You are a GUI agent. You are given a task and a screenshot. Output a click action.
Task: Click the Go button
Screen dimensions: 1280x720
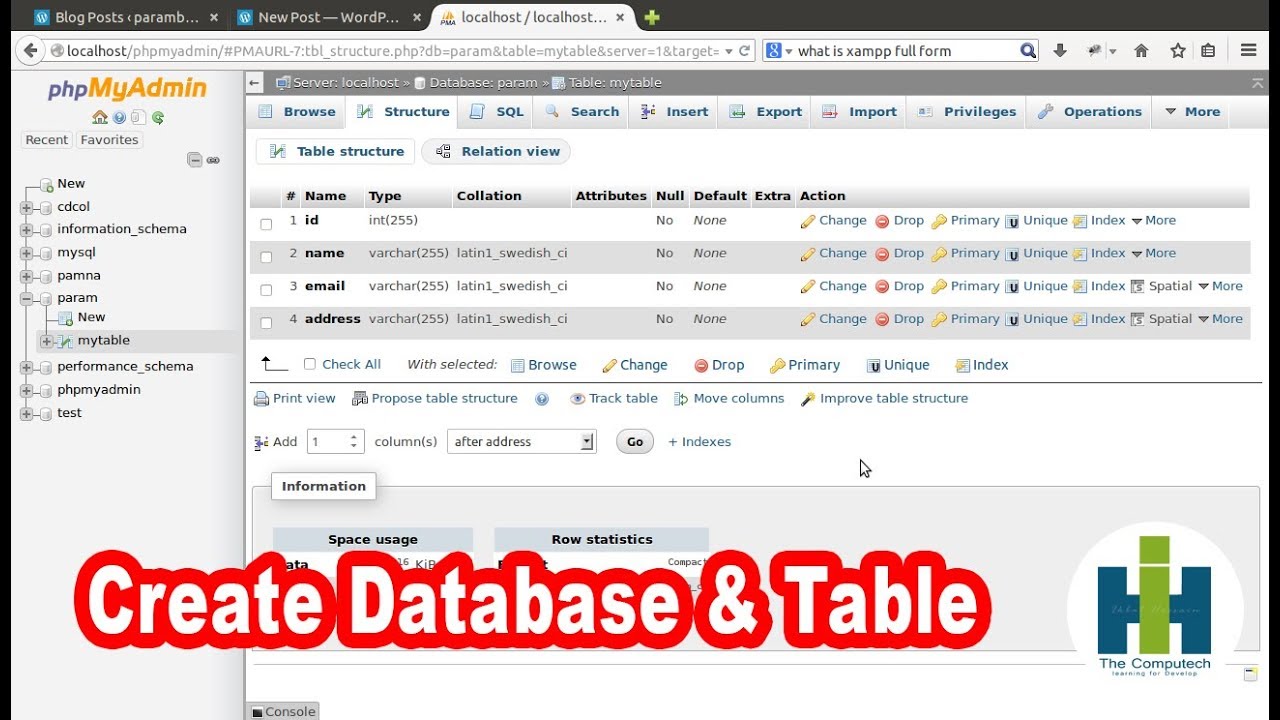tap(635, 441)
